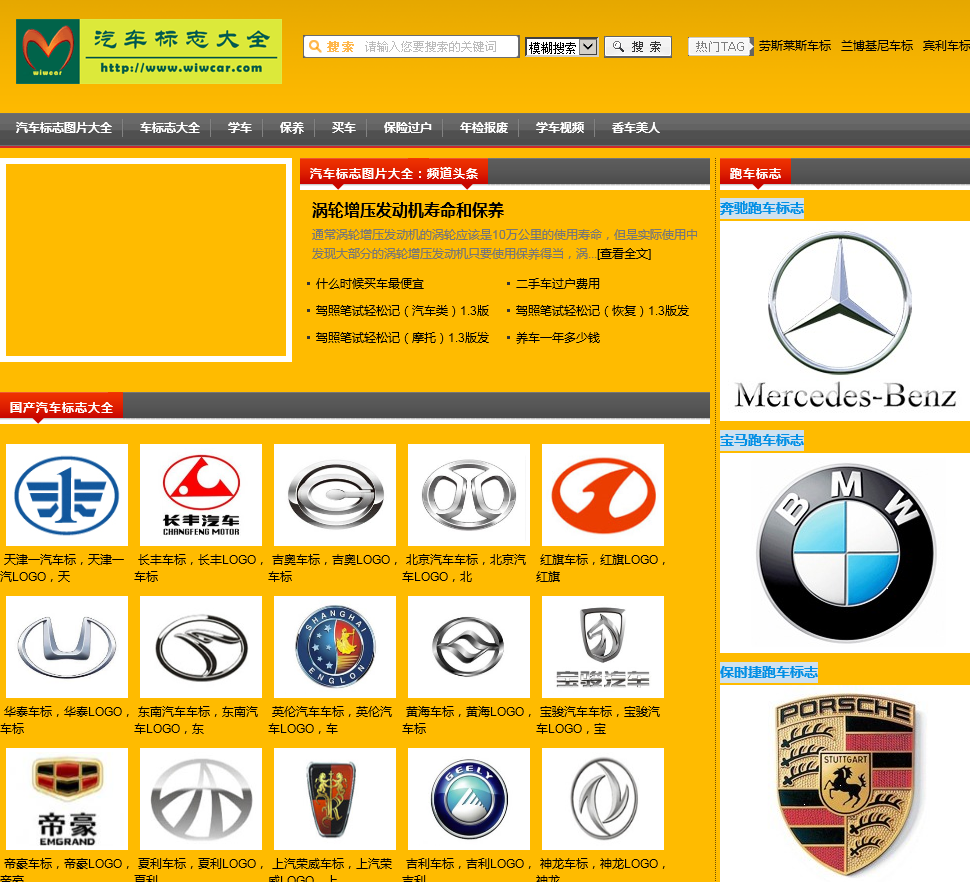Open the 宝骏汽车 logo image
This screenshot has width=970, height=882.
[603, 647]
